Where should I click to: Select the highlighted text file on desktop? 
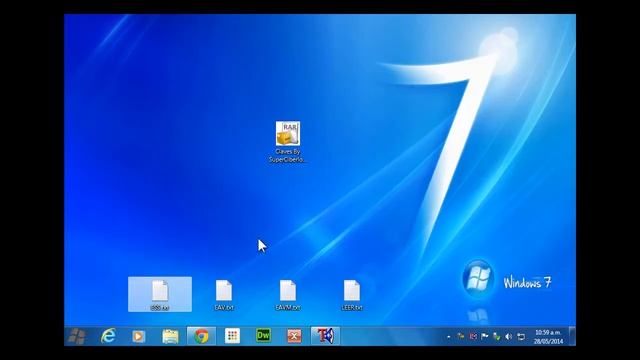pos(160,294)
